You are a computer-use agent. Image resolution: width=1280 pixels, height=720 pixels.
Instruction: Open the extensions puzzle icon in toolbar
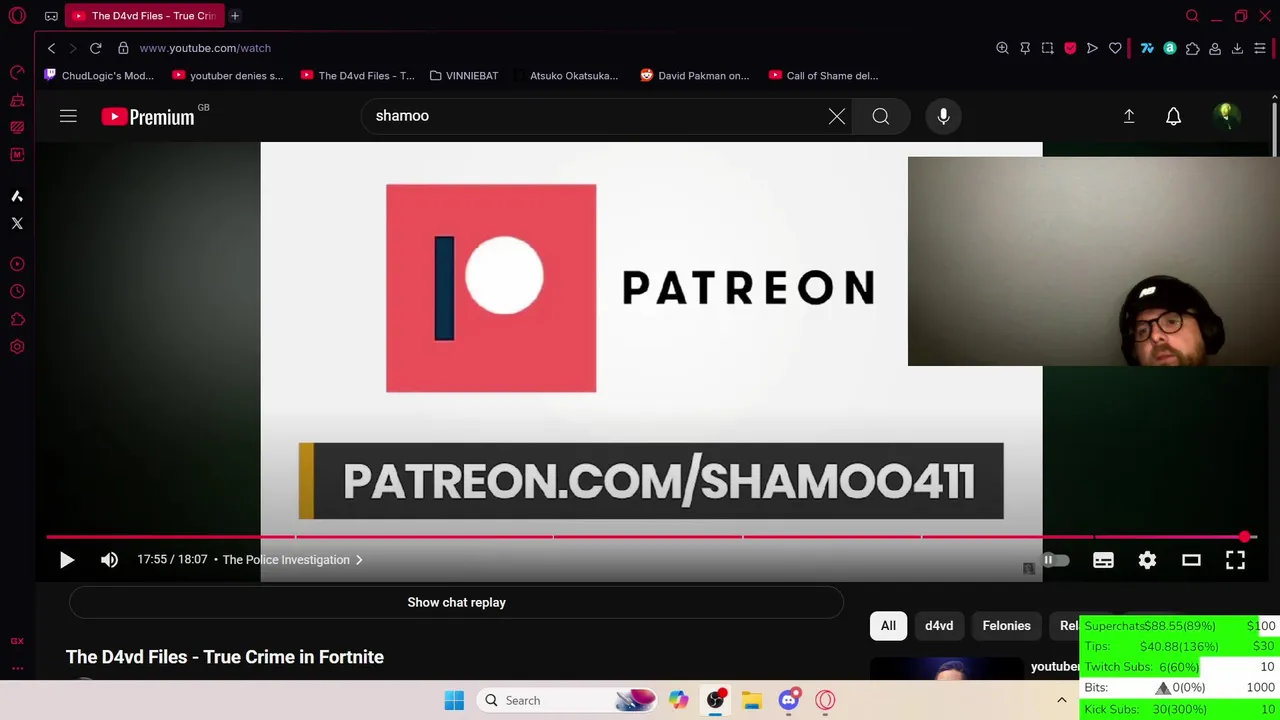coord(1192,48)
